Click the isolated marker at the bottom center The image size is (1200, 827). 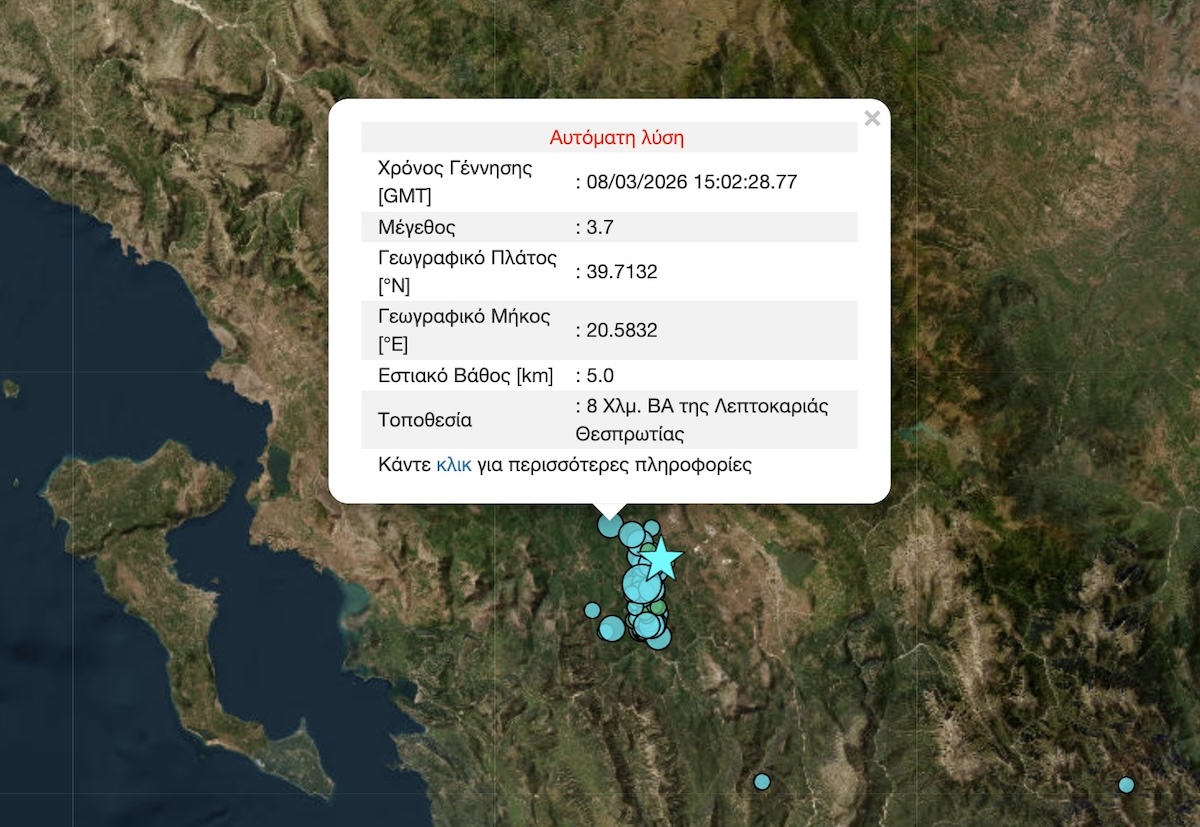point(762,783)
